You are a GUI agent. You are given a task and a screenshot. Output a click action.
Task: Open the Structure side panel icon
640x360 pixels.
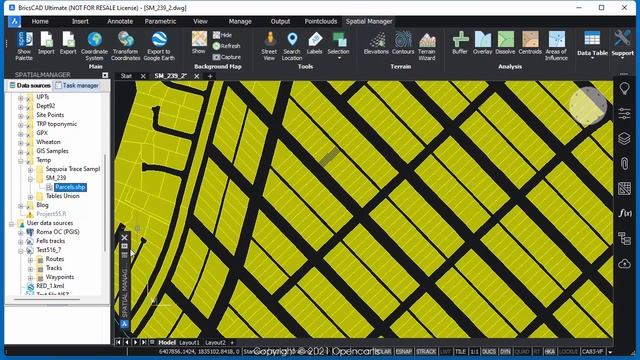(x=624, y=238)
